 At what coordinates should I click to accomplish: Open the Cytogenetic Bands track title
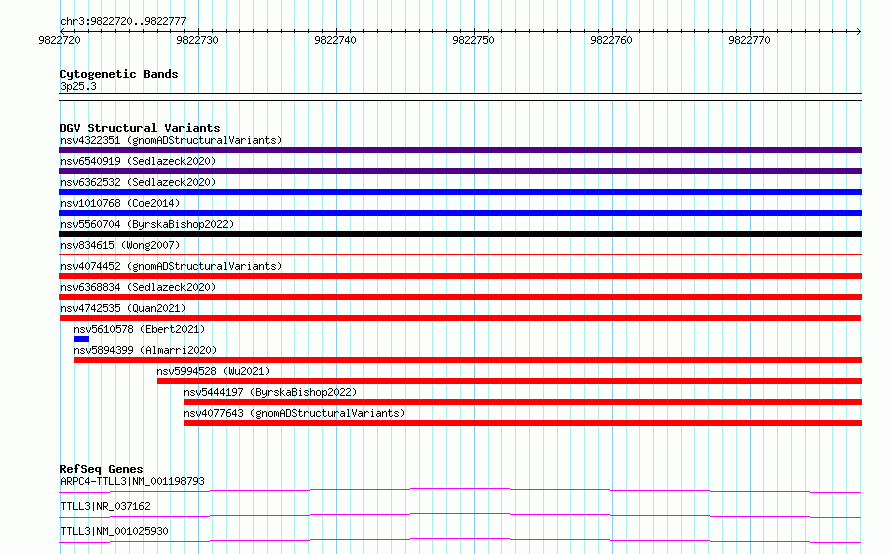pyautogui.click(x=119, y=74)
